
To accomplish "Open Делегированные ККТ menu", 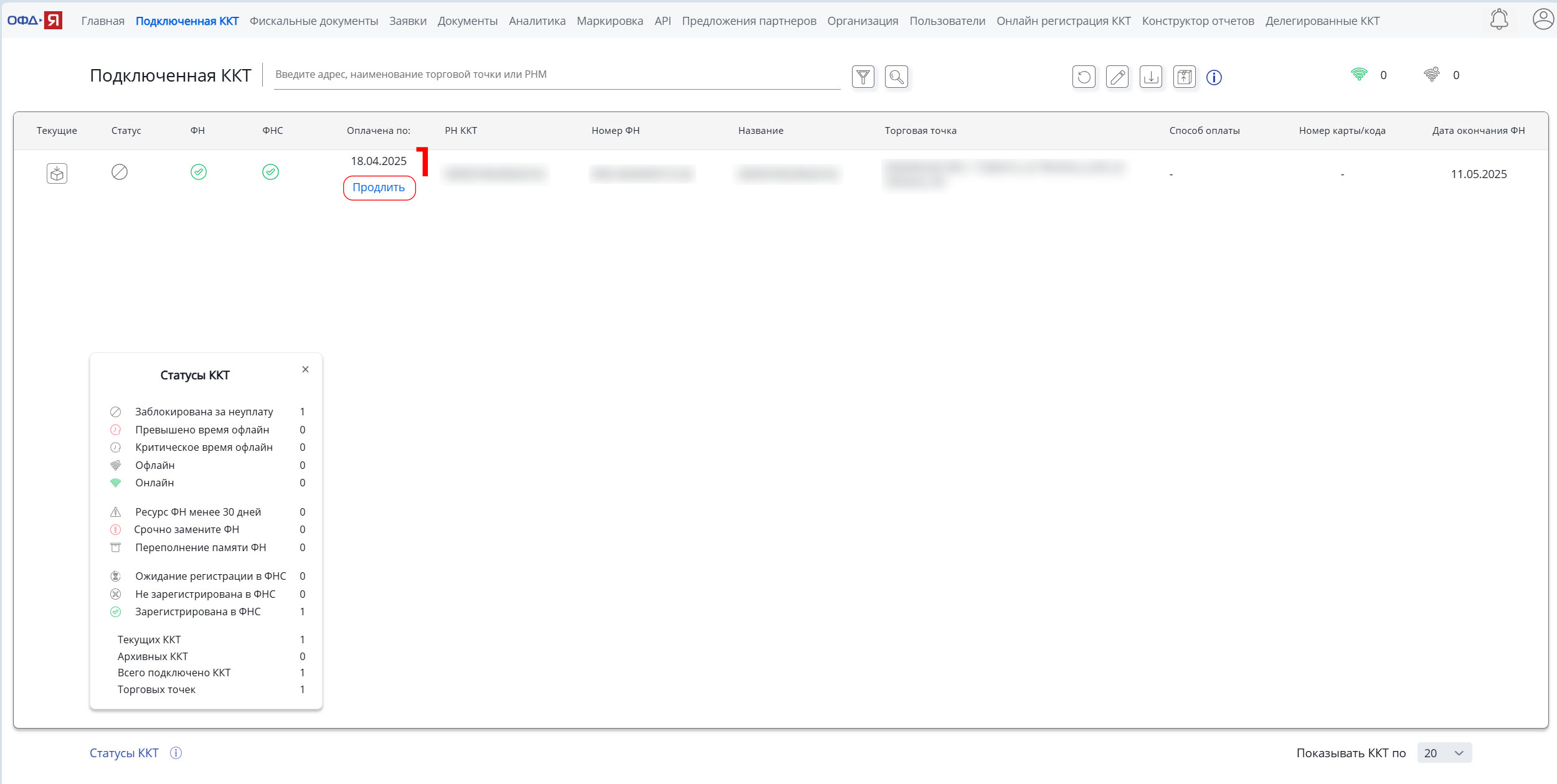I will 1322,21.
